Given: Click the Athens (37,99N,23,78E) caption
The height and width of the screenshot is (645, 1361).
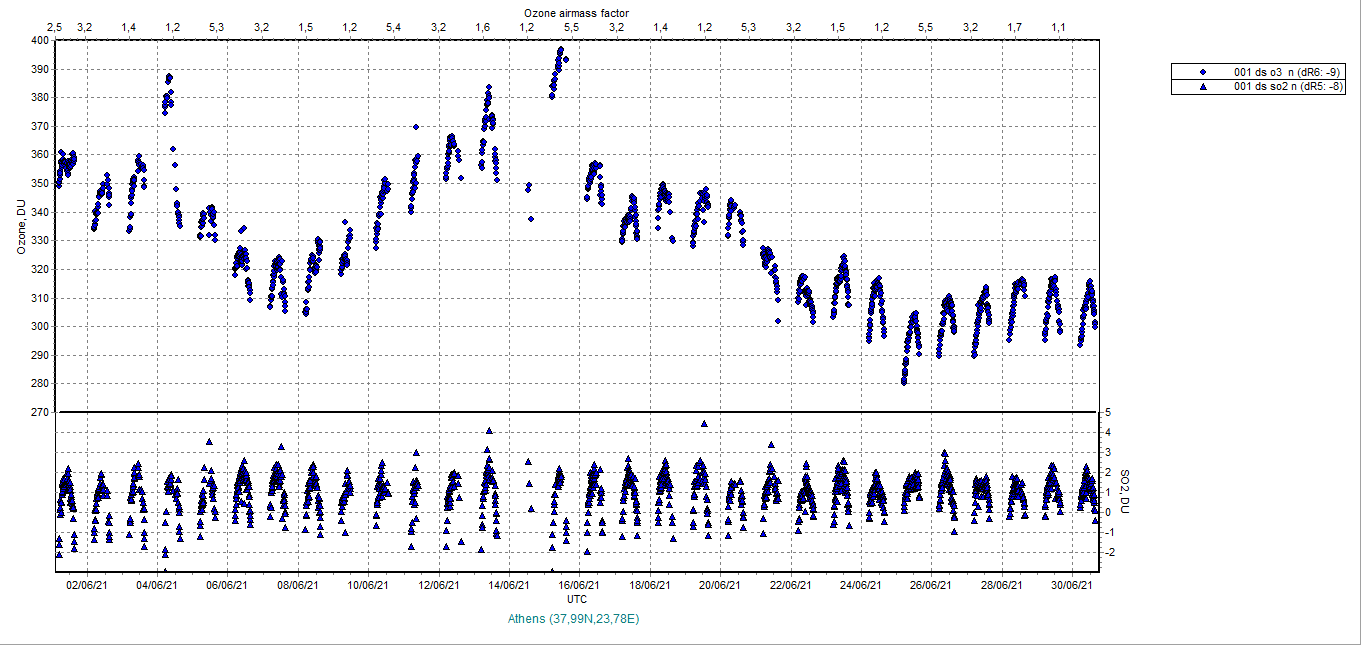Looking at the screenshot, I should [x=576, y=619].
